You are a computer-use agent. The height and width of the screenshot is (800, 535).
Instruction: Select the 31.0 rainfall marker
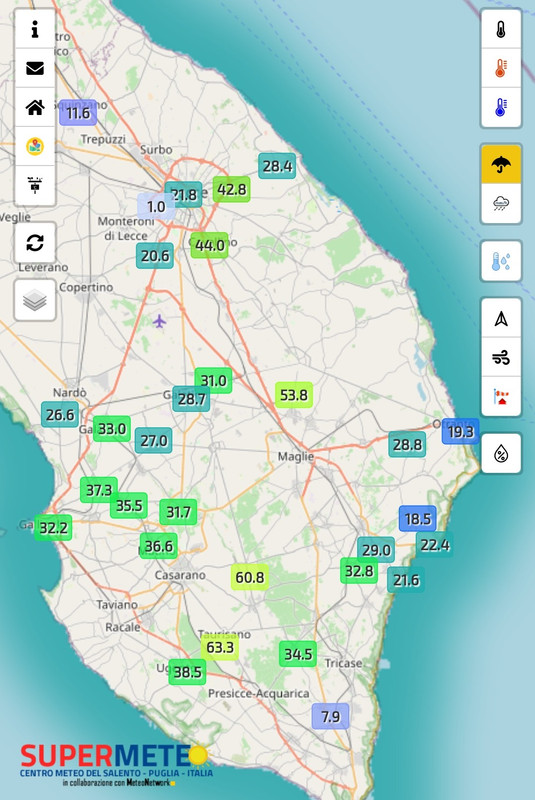[x=213, y=381]
